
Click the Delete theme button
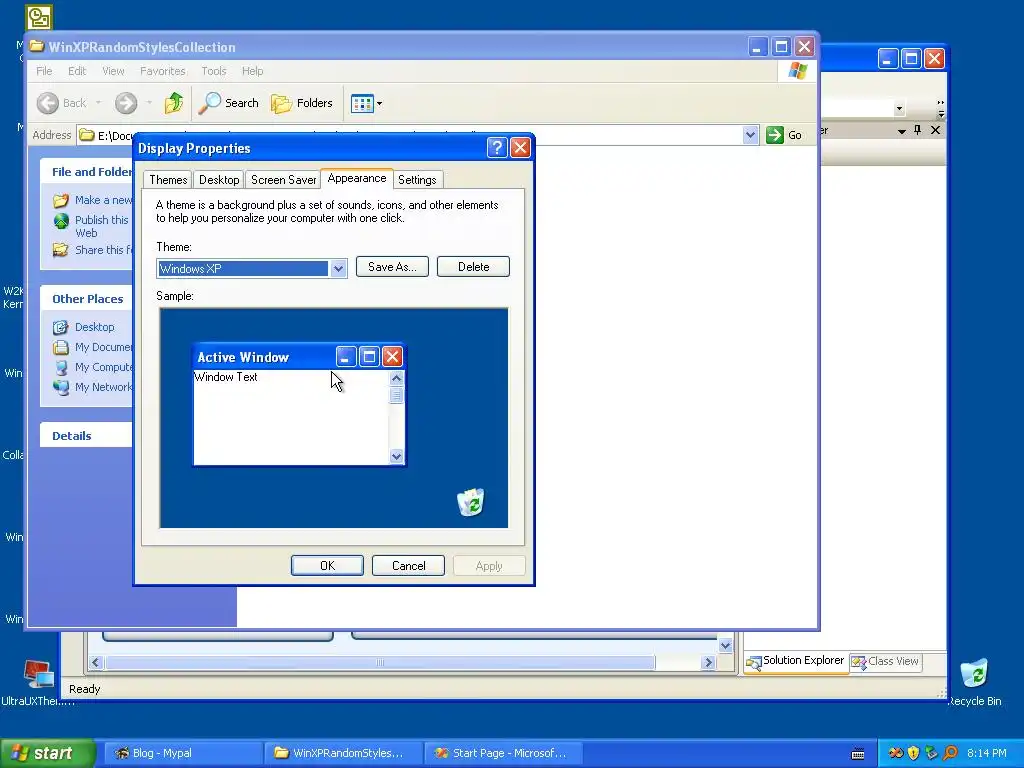click(x=473, y=266)
